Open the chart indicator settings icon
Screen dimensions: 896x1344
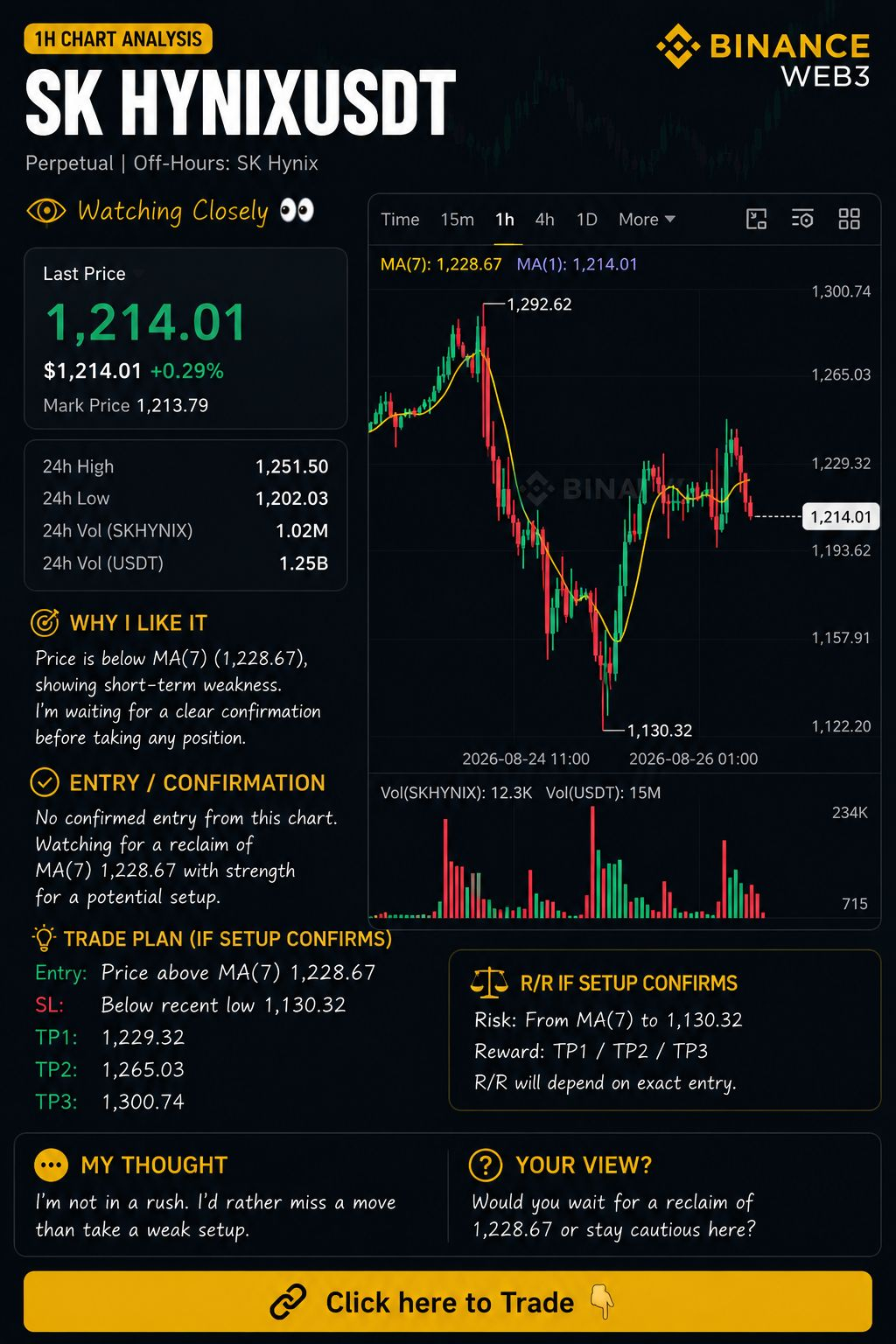tap(802, 219)
